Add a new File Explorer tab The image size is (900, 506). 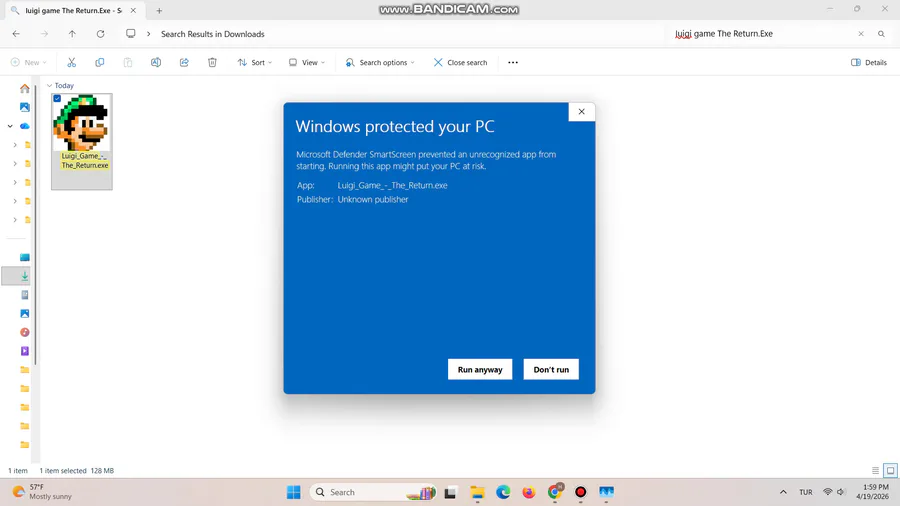pyautogui.click(x=159, y=11)
